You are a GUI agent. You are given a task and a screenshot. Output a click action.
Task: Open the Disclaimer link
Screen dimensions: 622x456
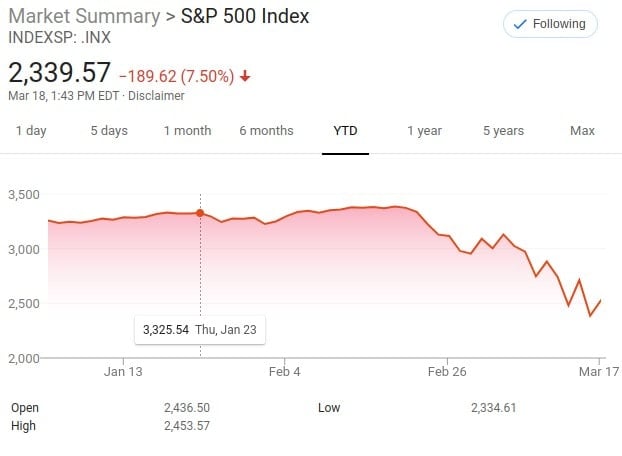pos(156,96)
